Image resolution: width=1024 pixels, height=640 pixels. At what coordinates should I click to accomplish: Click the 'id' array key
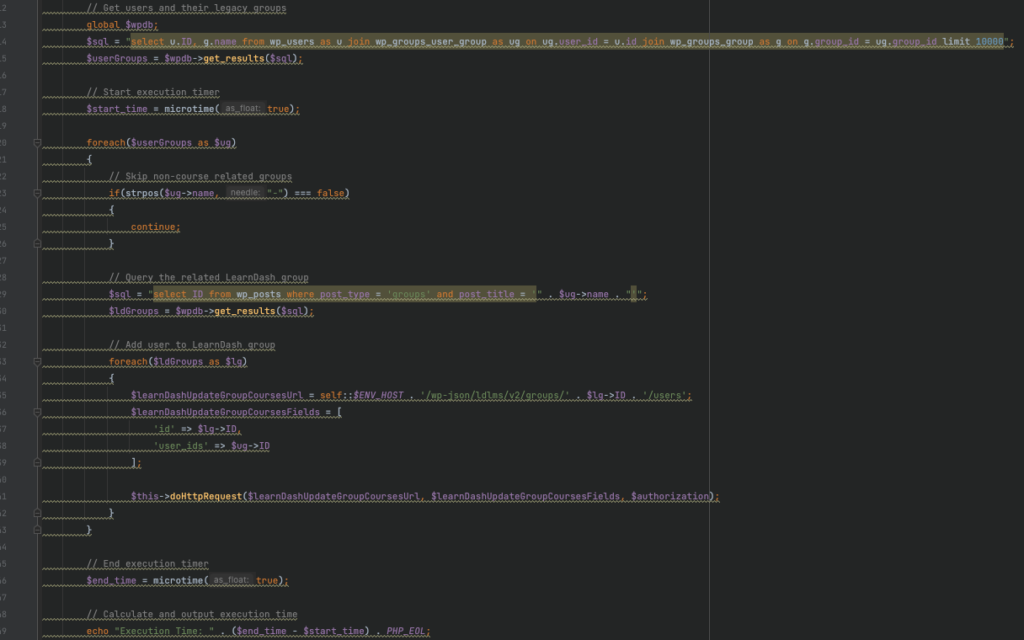(165, 429)
